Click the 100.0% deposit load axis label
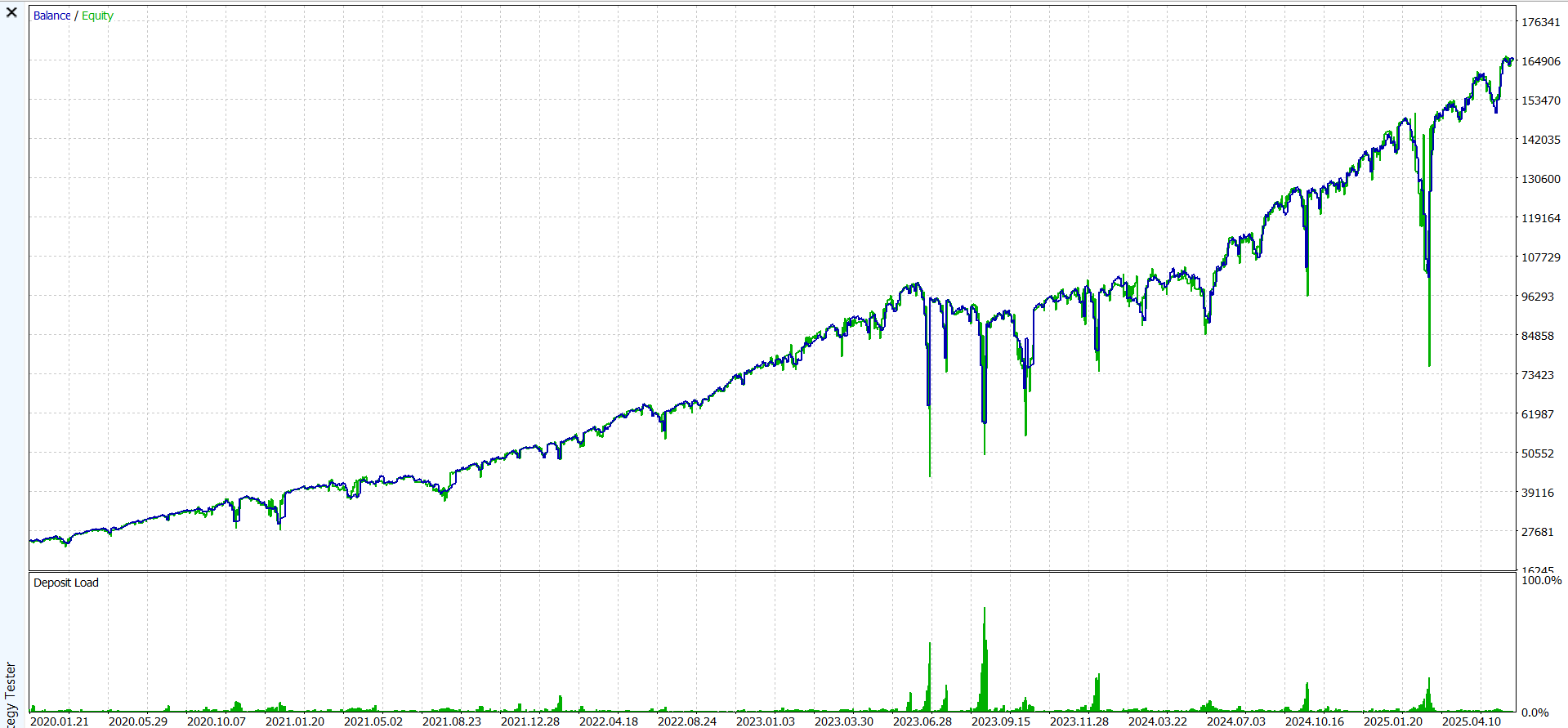The height and width of the screenshot is (728, 1568). pos(1541,580)
